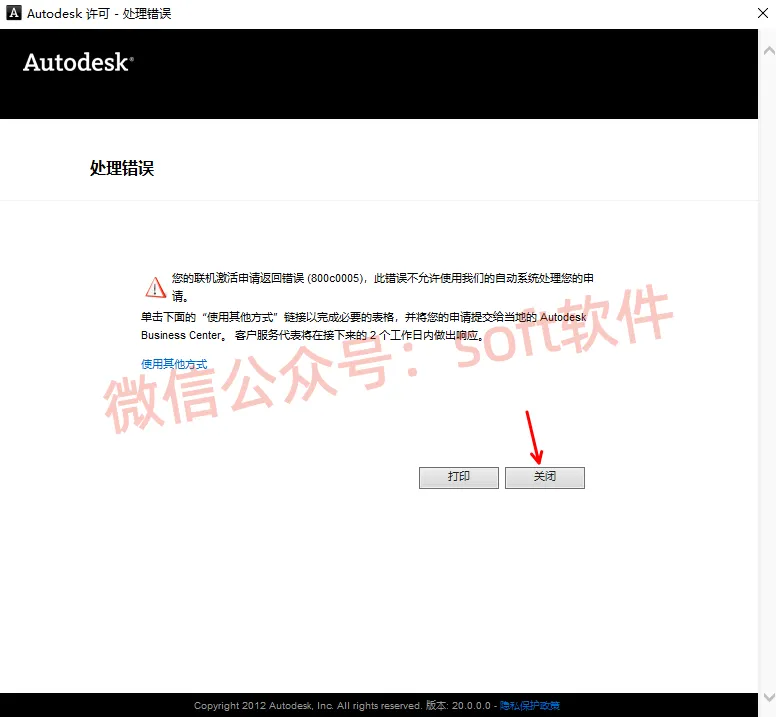Click the scrollbar up arrow
Viewport: 776px width, 717px height.
[x=769, y=50]
